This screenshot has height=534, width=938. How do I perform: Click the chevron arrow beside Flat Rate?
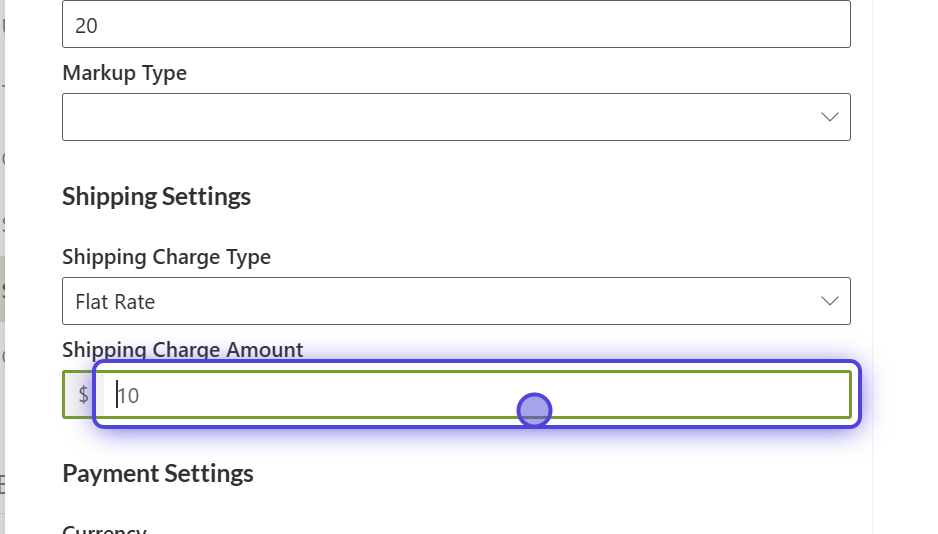point(829,301)
